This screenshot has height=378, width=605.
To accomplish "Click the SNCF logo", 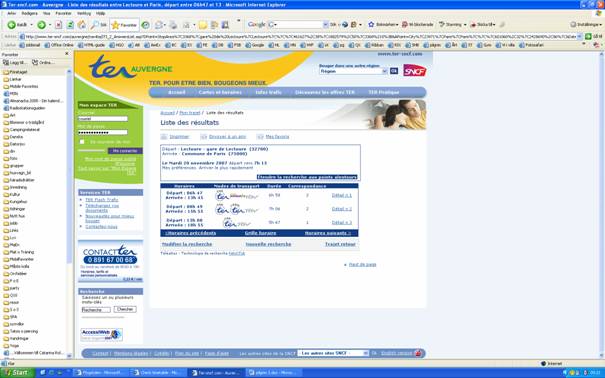I will 414,70.
